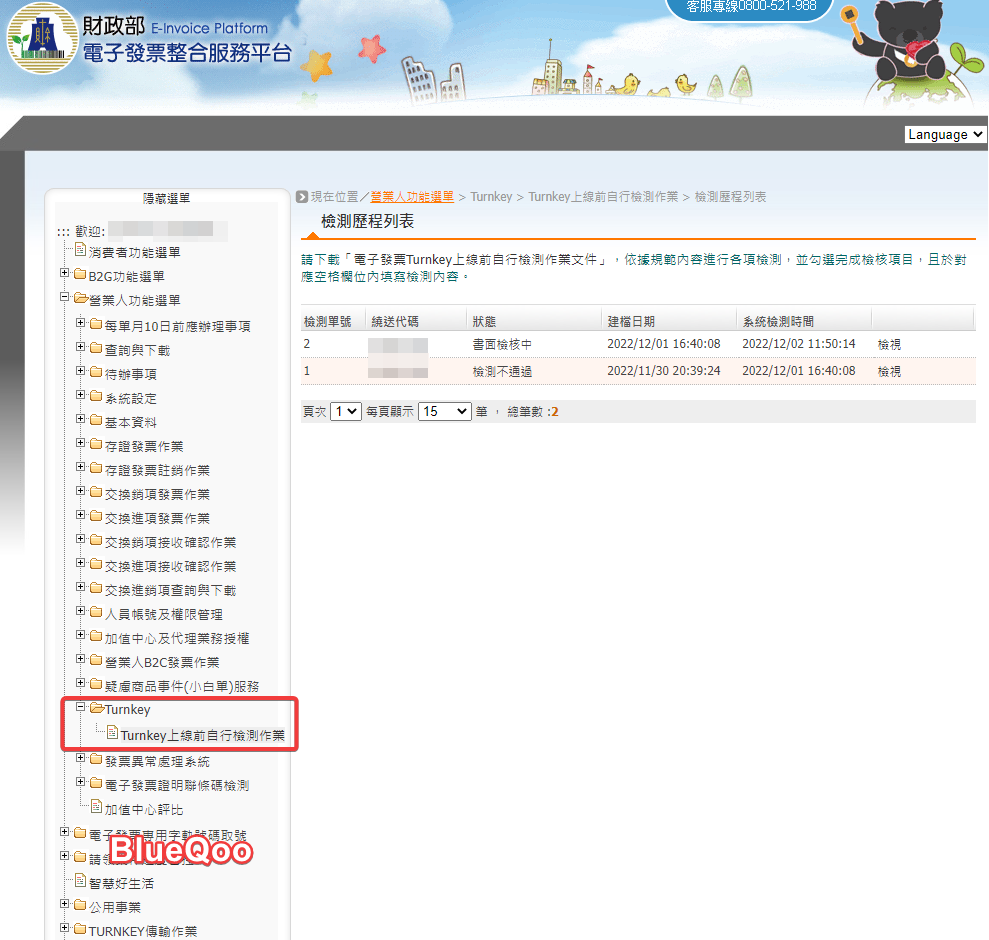
Task: Click 隱藏選單 to hide sidebar
Action: click(x=166, y=199)
